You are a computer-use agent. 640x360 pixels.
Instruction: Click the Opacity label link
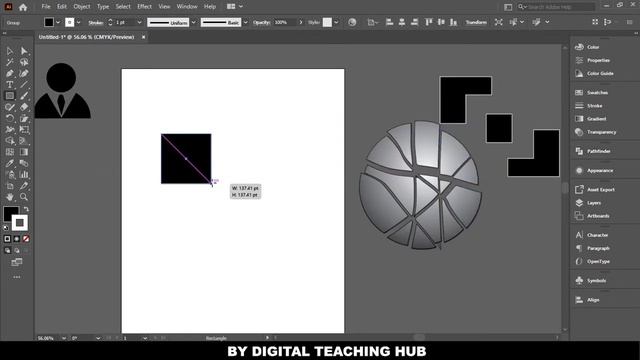click(262, 22)
